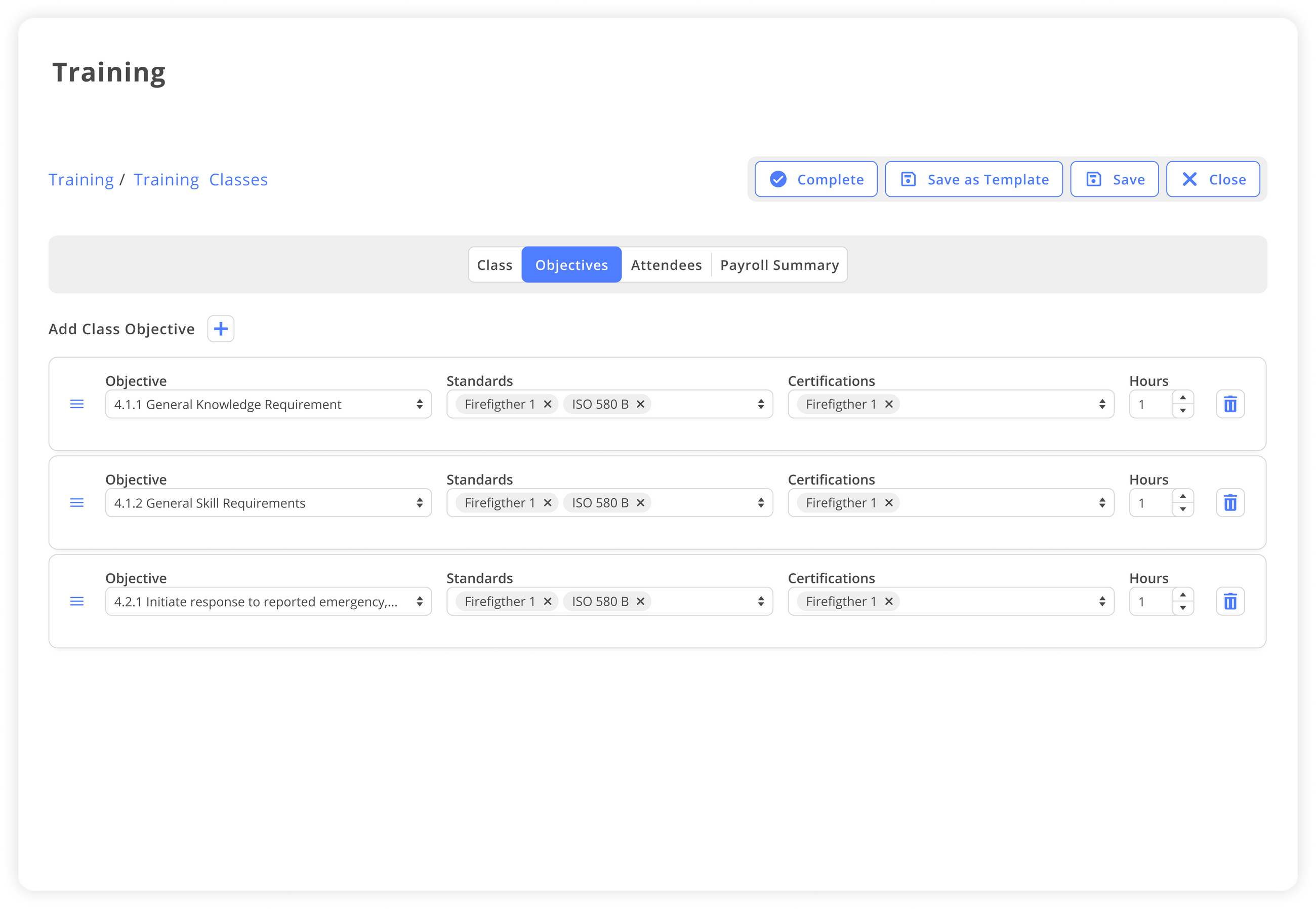Open the Objective dropdown showing 4.1.1 General Knowledge Requirement
Viewport: 1316px width, 909px height.
pyautogui.click(x=268, y=404)
